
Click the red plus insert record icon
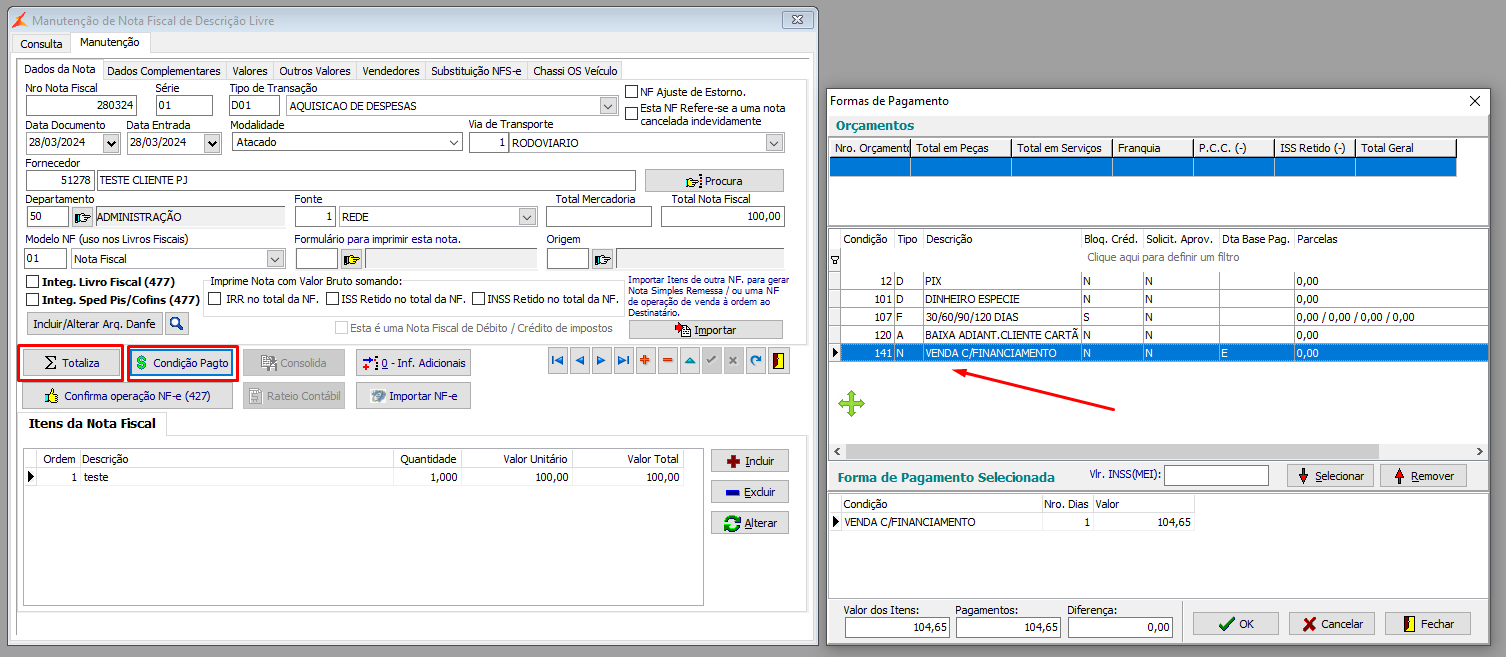[x=646, y=361]
